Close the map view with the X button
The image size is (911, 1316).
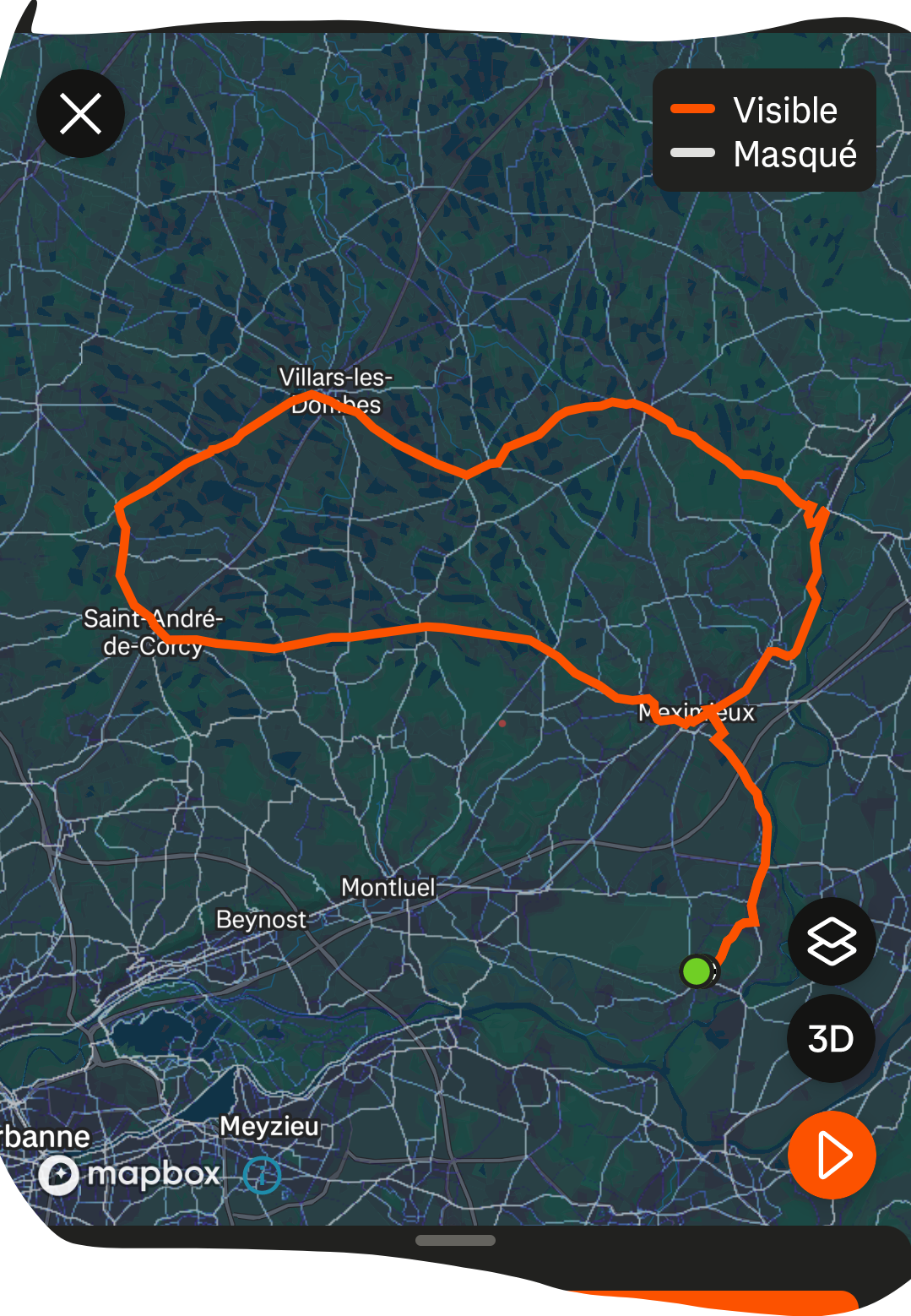(80, 114)
